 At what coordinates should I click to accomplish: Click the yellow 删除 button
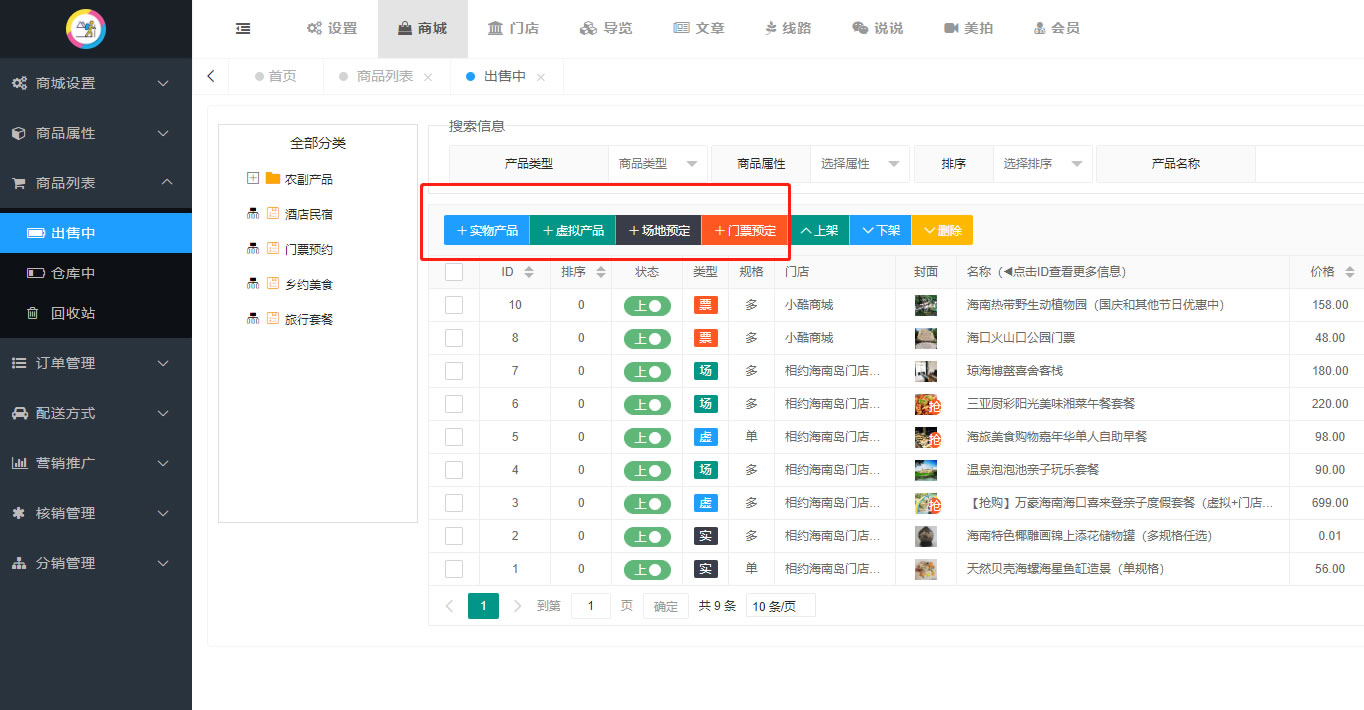coord(942,230)
